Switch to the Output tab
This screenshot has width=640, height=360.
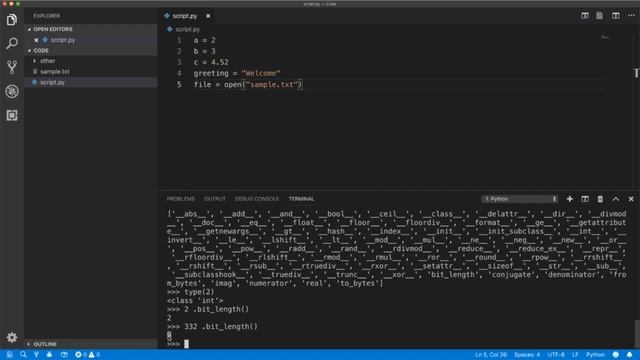(x=215, y=199)
